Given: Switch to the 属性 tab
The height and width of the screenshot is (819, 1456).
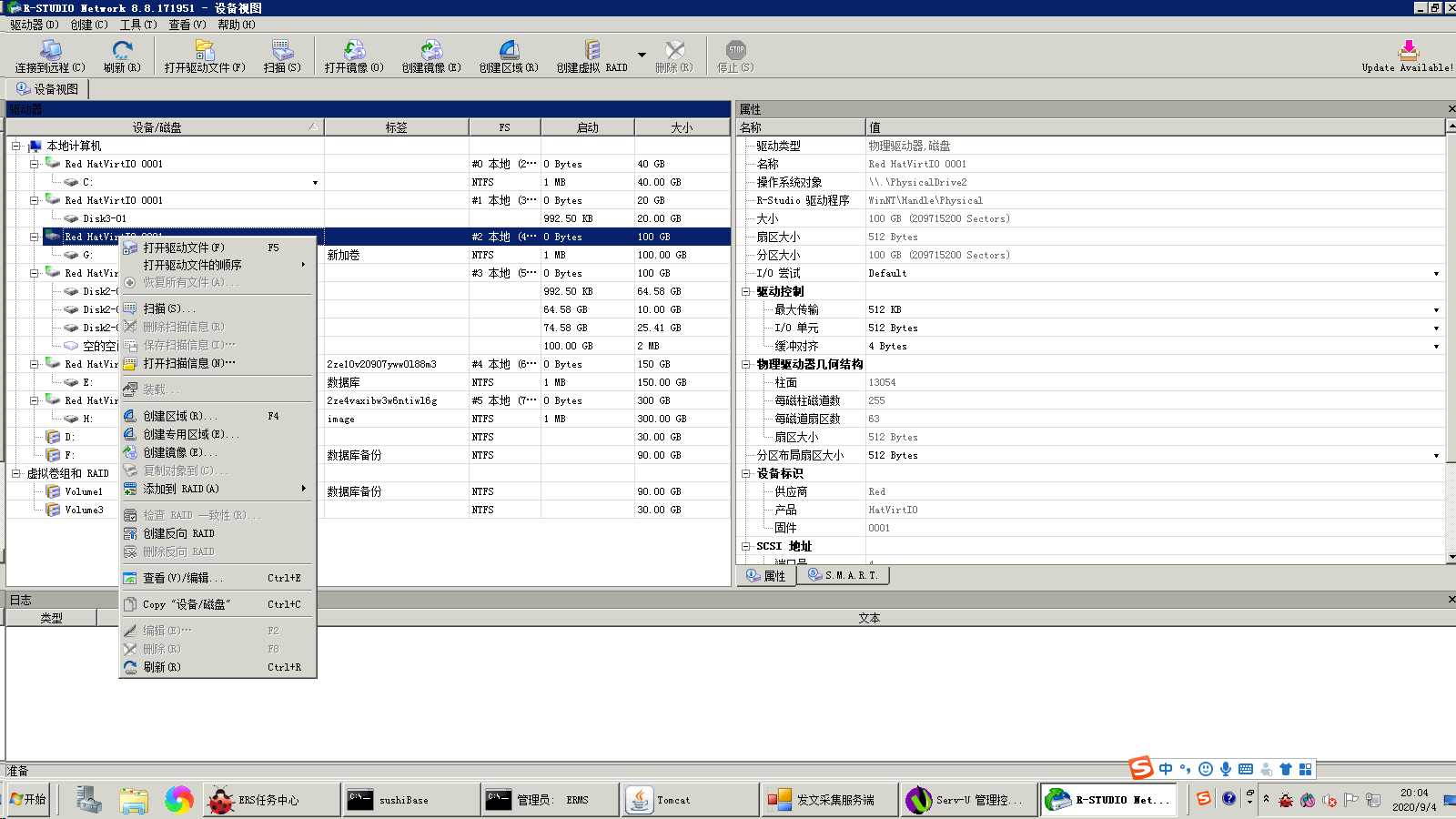Looking at the screenshot, I should pyautogui.click(x=766, y=575).
